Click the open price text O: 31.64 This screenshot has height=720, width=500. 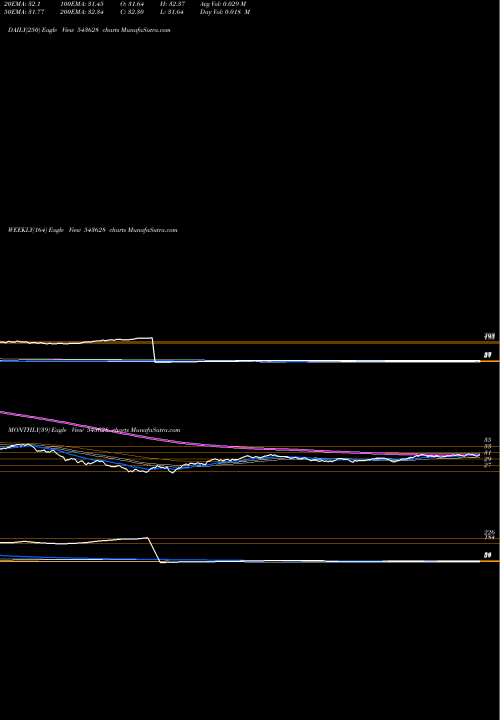coord(132,4)
